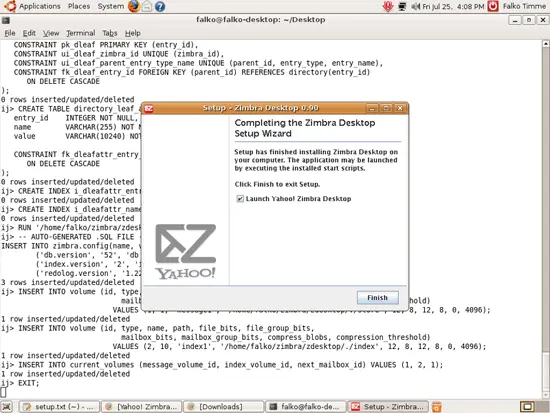Click 'ON DELETE CASCADE' first terminal line

click(x=63, y=81)
